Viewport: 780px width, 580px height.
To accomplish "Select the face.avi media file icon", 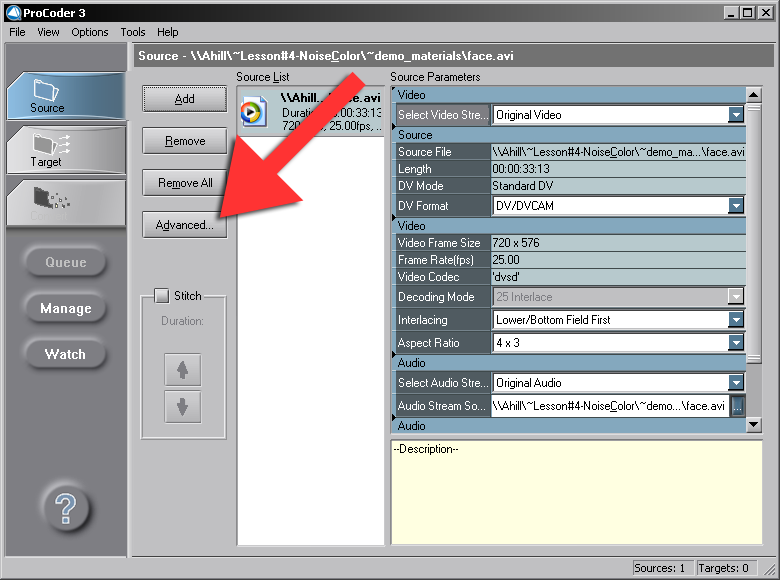I will tap(254, 112).
